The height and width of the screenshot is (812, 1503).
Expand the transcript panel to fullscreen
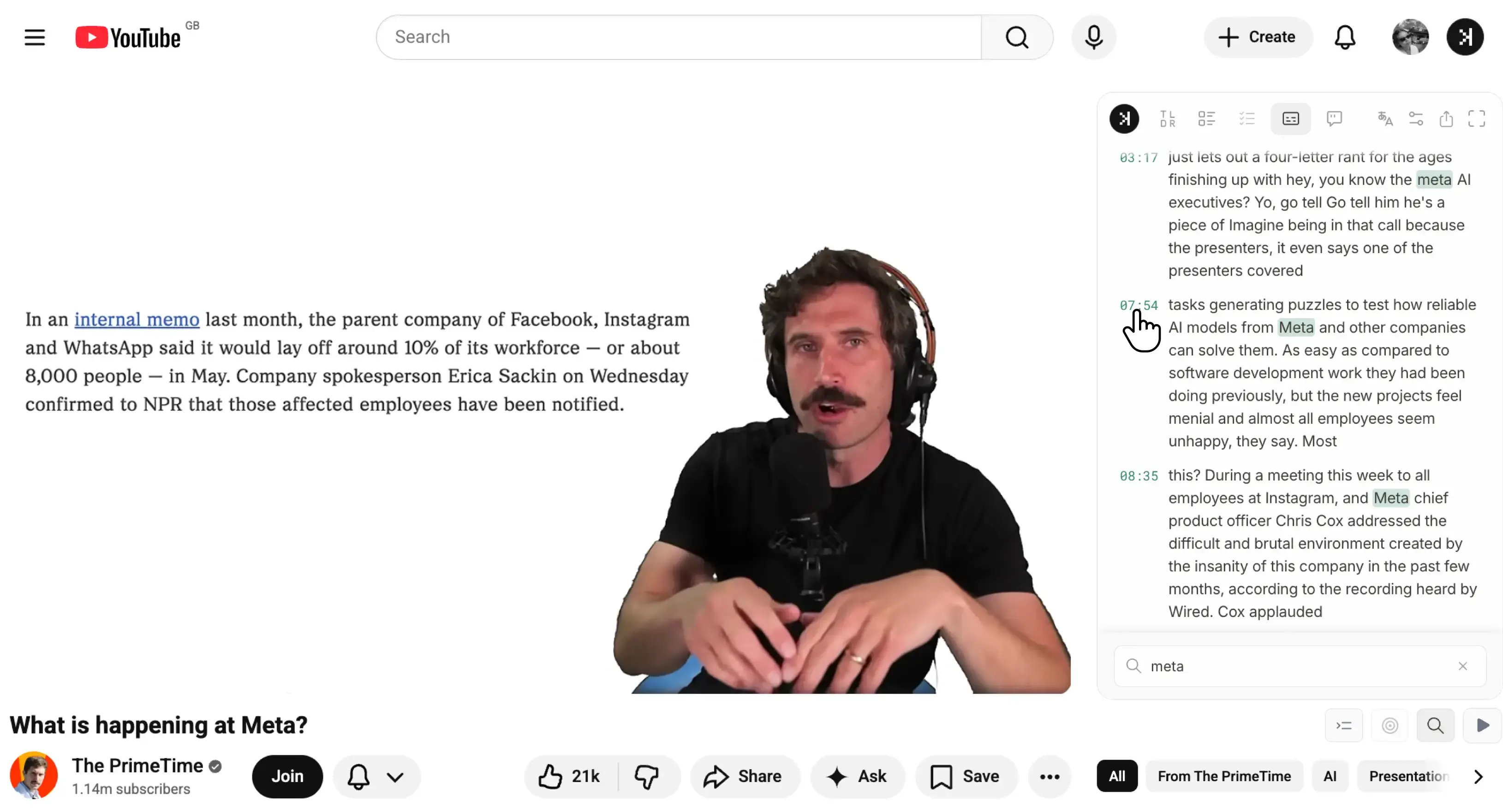(x=1477, y=119)
